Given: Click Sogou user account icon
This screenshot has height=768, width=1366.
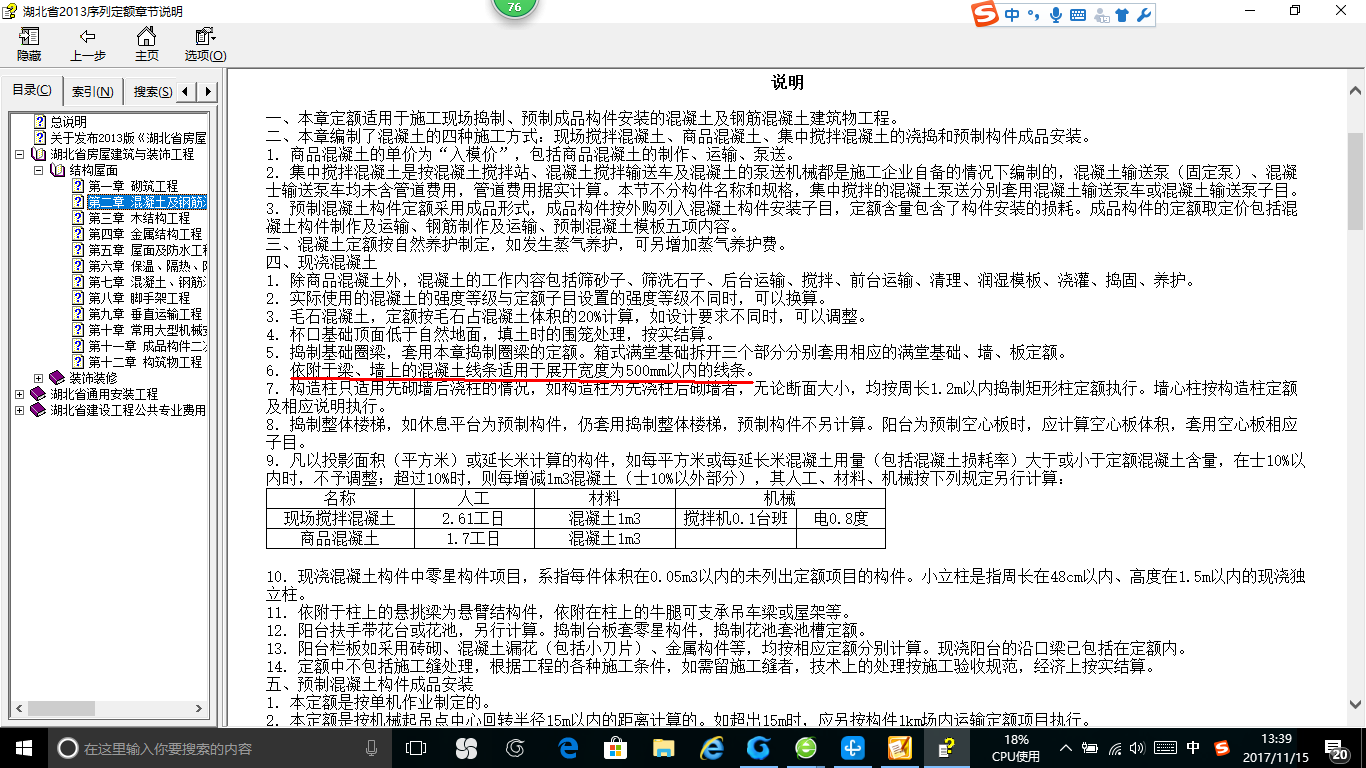Looking at the screenshot, I should tap(1101, 15).
